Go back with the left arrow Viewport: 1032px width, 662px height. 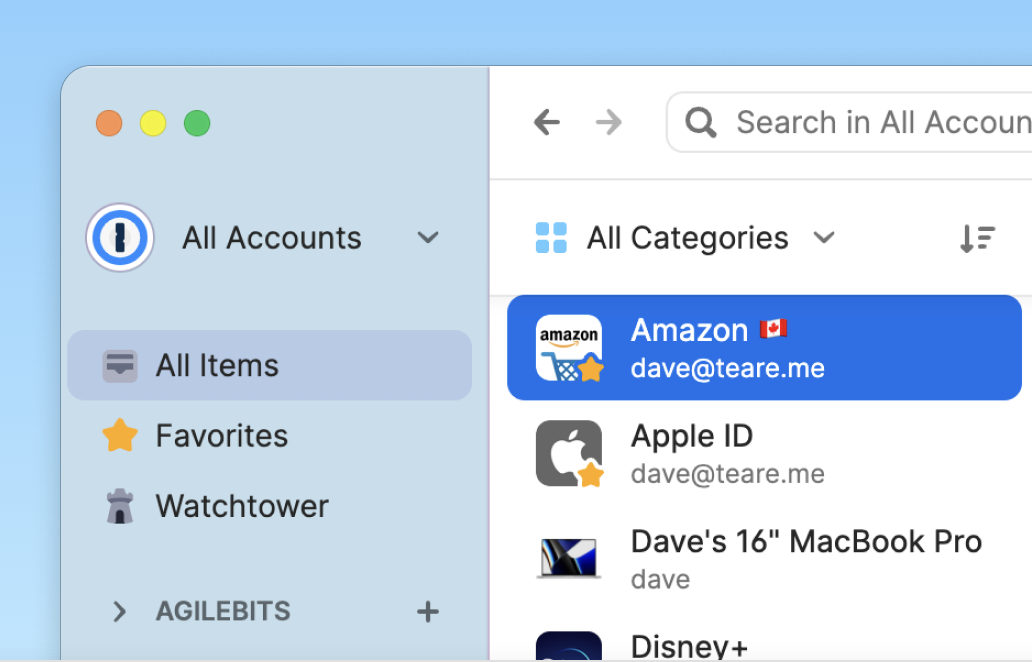coord(547,122)
